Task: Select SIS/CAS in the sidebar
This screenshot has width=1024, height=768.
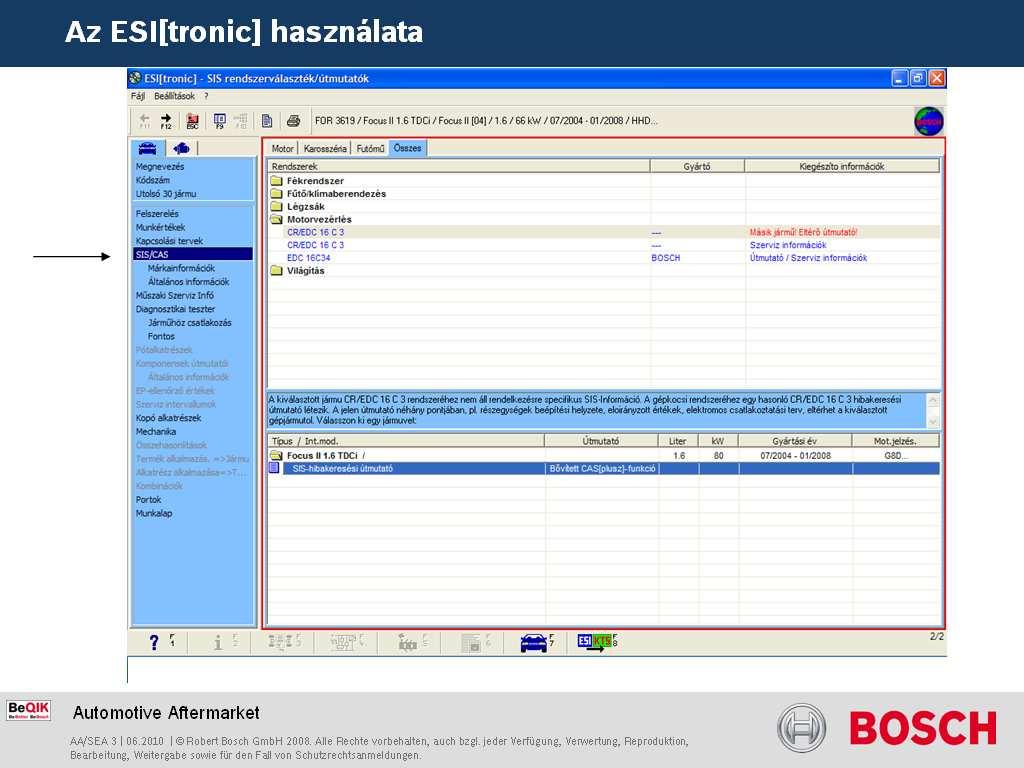Action: (x=193, y=255)
